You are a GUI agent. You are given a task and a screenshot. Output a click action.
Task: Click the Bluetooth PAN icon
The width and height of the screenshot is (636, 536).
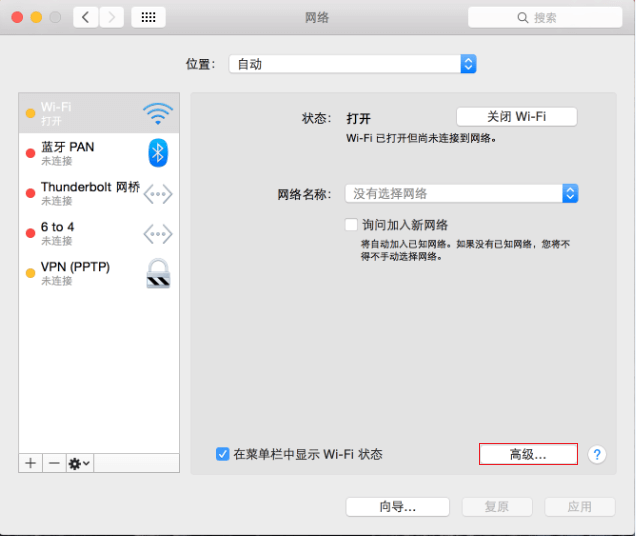pyautogui.click(x=158, y=153)
